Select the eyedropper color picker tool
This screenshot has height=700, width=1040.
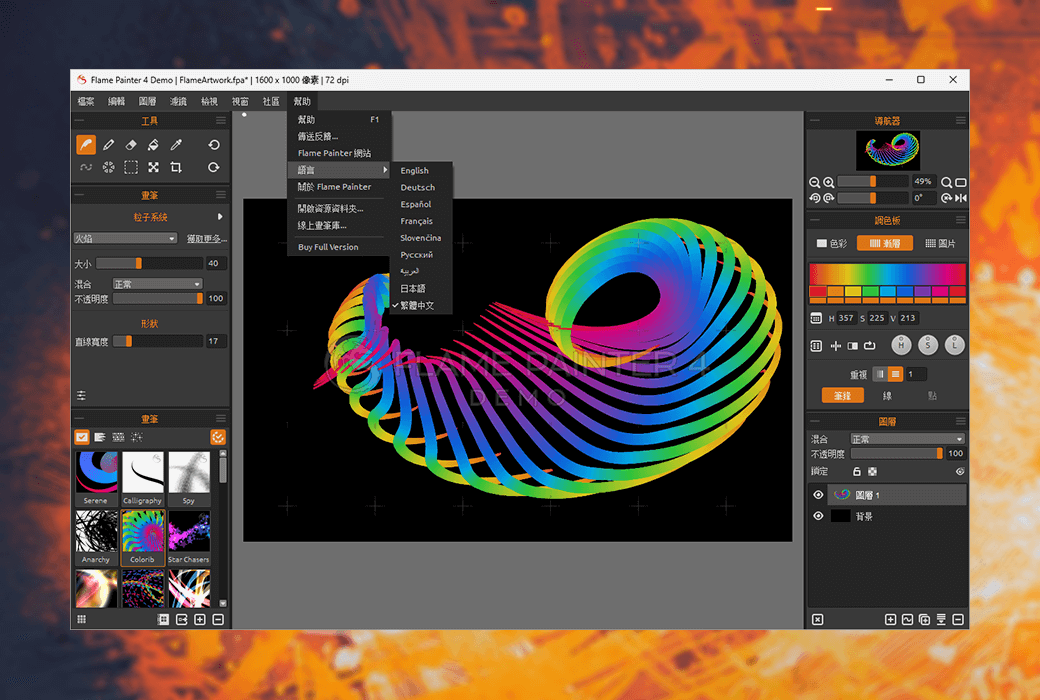point(176,145)
